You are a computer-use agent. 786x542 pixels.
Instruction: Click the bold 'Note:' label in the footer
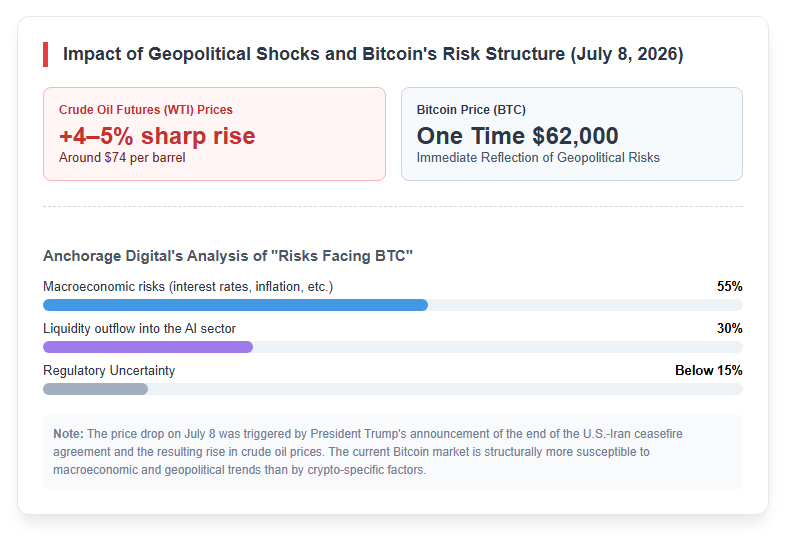[68, 434]
